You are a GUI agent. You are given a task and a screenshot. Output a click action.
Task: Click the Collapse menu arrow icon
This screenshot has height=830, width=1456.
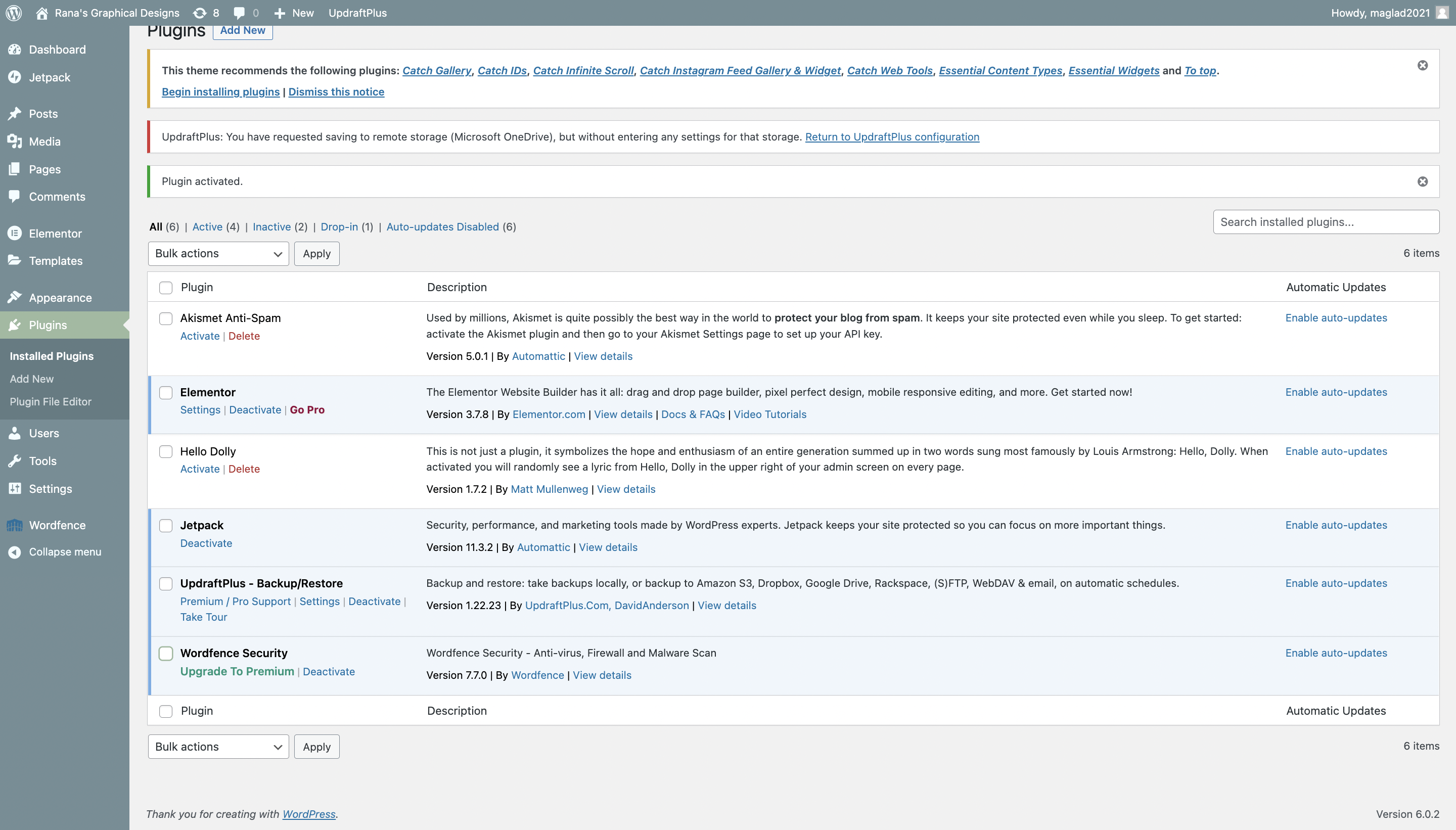point(15,552)
